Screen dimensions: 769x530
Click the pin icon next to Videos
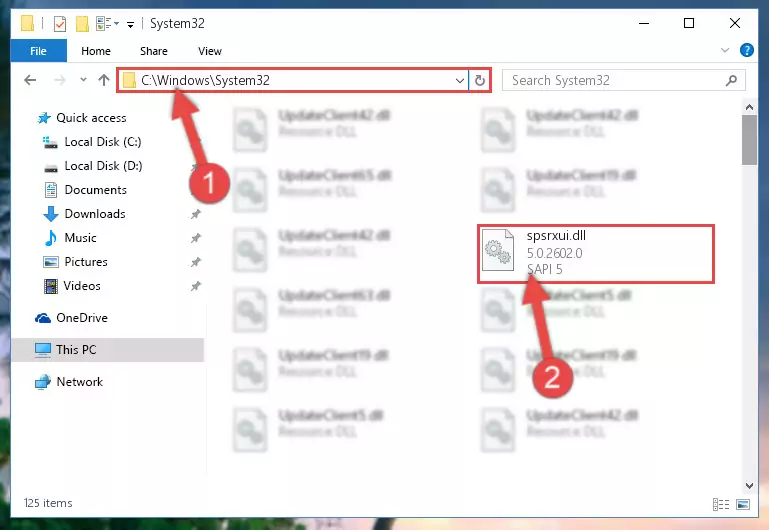[196, 286]
